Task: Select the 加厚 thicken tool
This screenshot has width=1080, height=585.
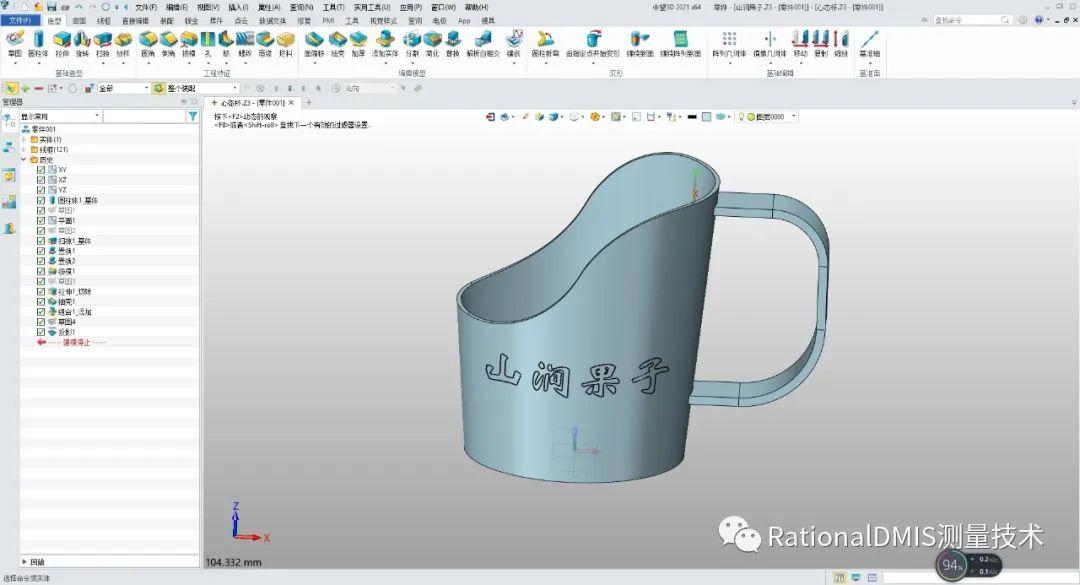Action: coord(358,43)
